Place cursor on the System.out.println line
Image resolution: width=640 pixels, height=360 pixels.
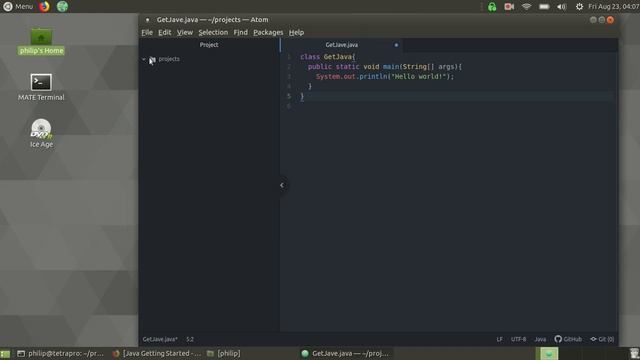tap(384, 76)
